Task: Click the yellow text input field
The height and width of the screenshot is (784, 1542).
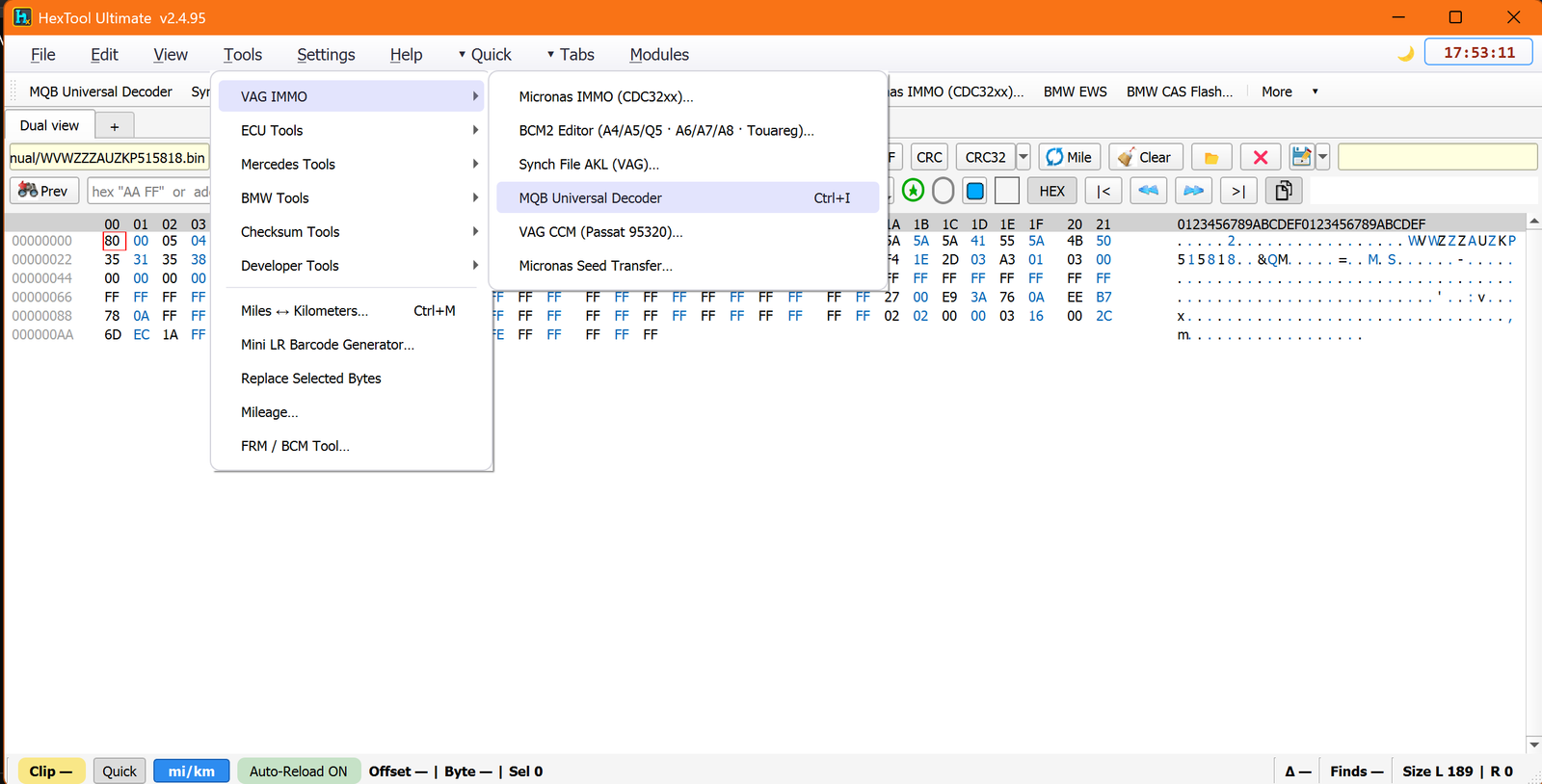Action: pyautogui.click(x=1437, y=157)
